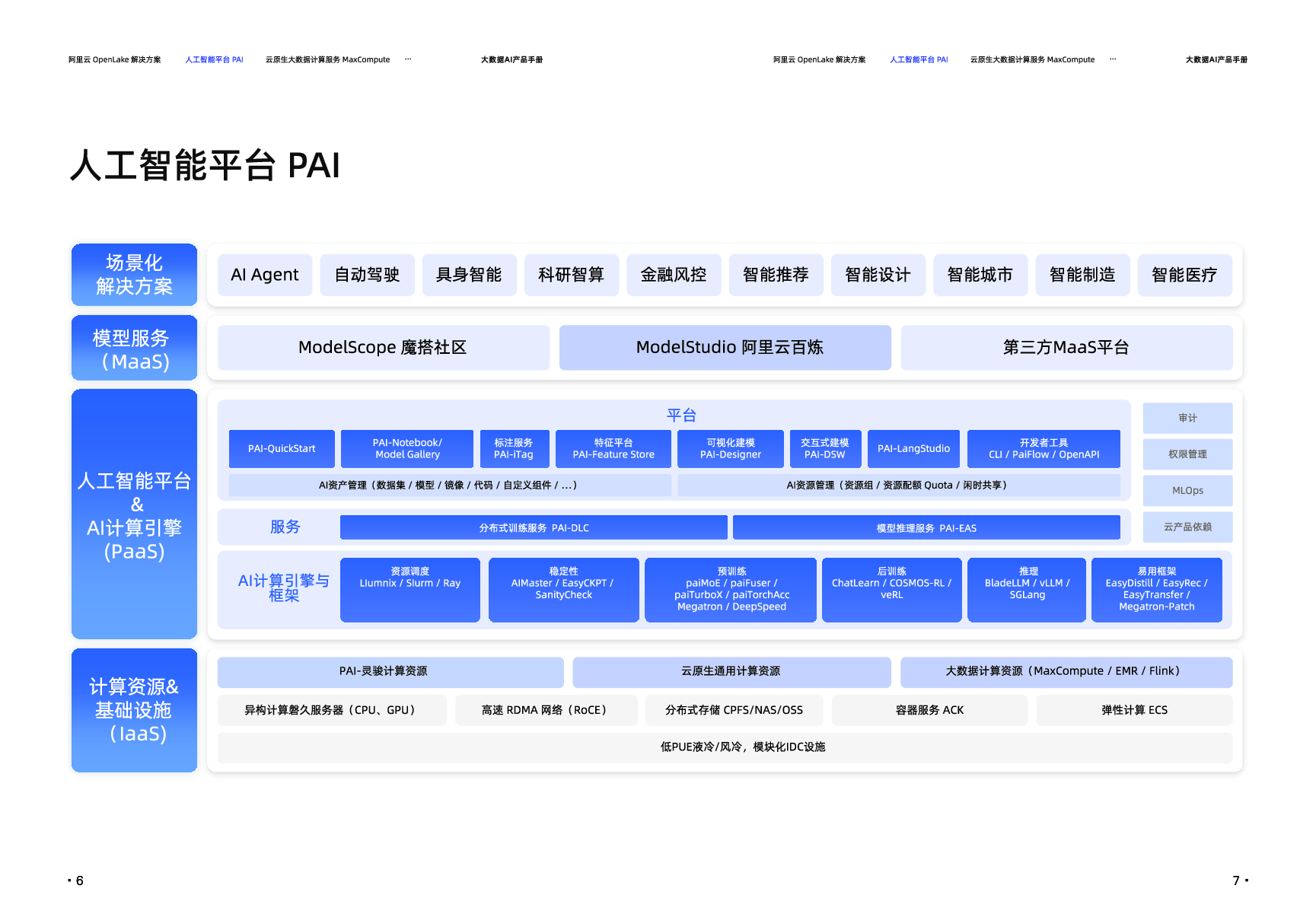The image size is (1316, 920).
Task: Open left header '云原生大数据计算服务 MaxCompute' tab
Action: (x=327, y=59)
